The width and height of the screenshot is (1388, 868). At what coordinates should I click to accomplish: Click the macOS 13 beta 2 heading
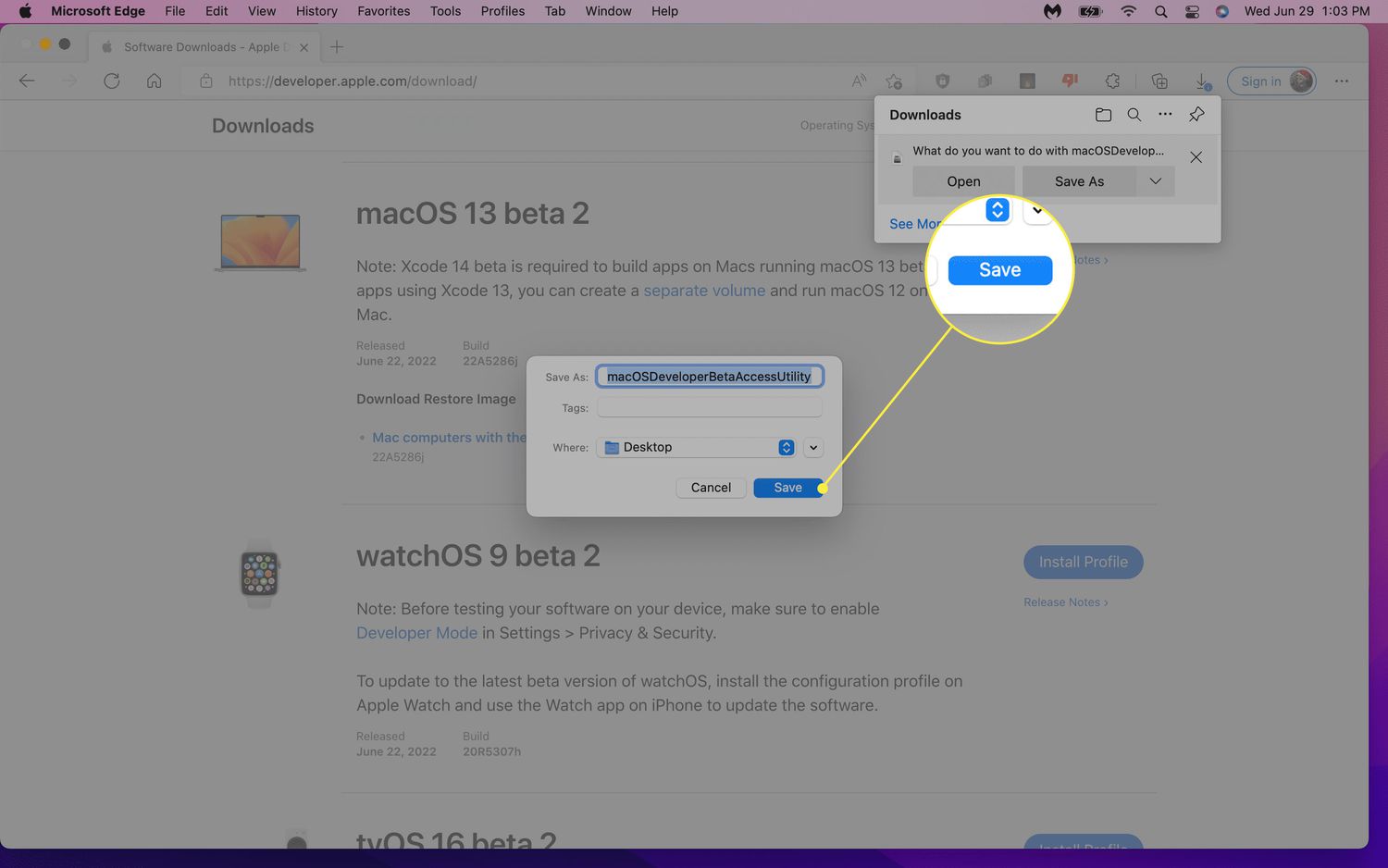tap(473, 214)
